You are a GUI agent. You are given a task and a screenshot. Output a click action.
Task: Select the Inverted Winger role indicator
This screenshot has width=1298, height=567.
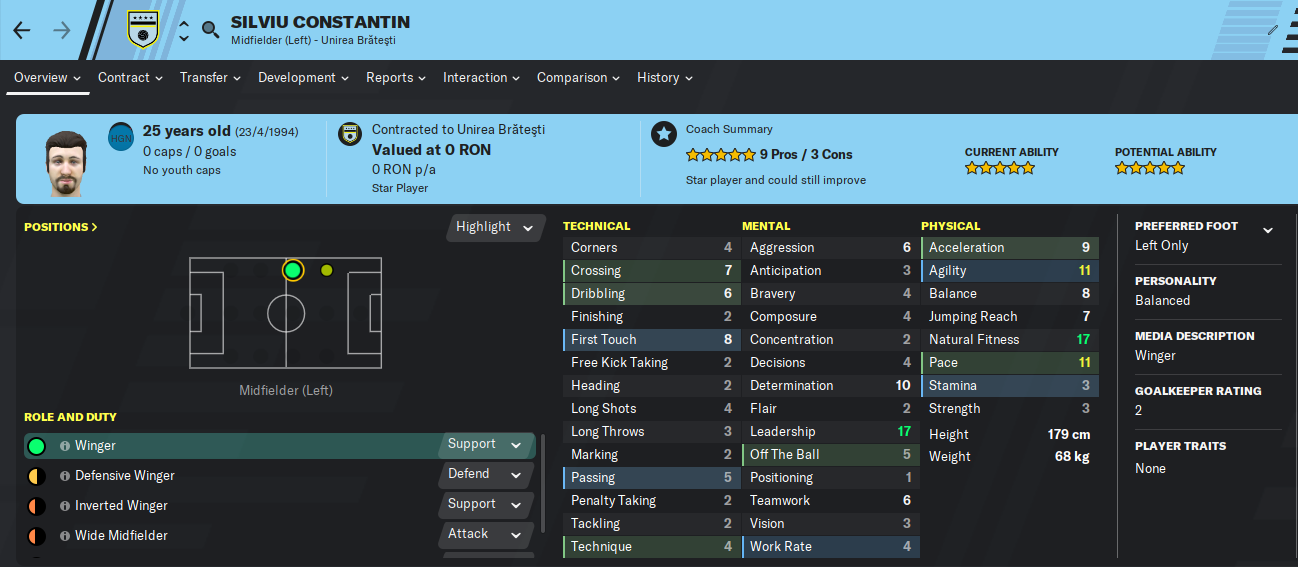[37, 506]
